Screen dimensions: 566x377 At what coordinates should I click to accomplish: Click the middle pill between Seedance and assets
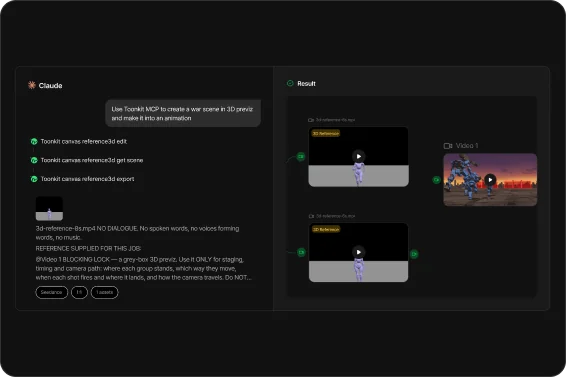pyautogui.click(x=79, y=292)
